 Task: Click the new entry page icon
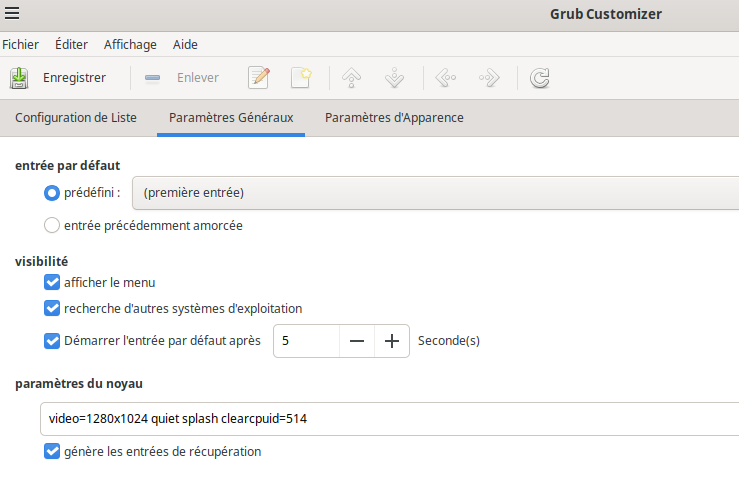(x=301, y=78)
